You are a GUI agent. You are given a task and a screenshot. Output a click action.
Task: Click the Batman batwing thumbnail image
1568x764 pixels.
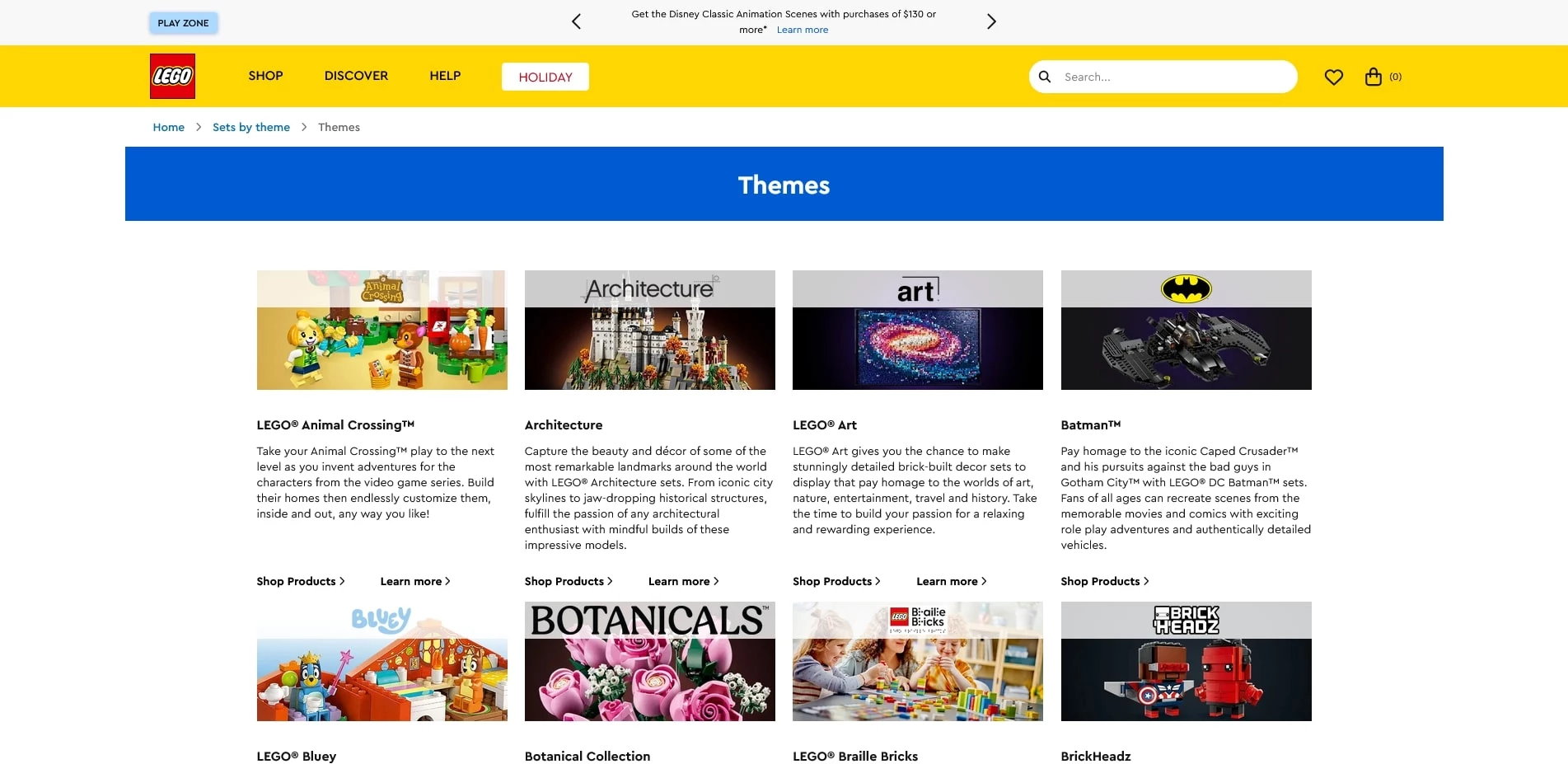1186,330
